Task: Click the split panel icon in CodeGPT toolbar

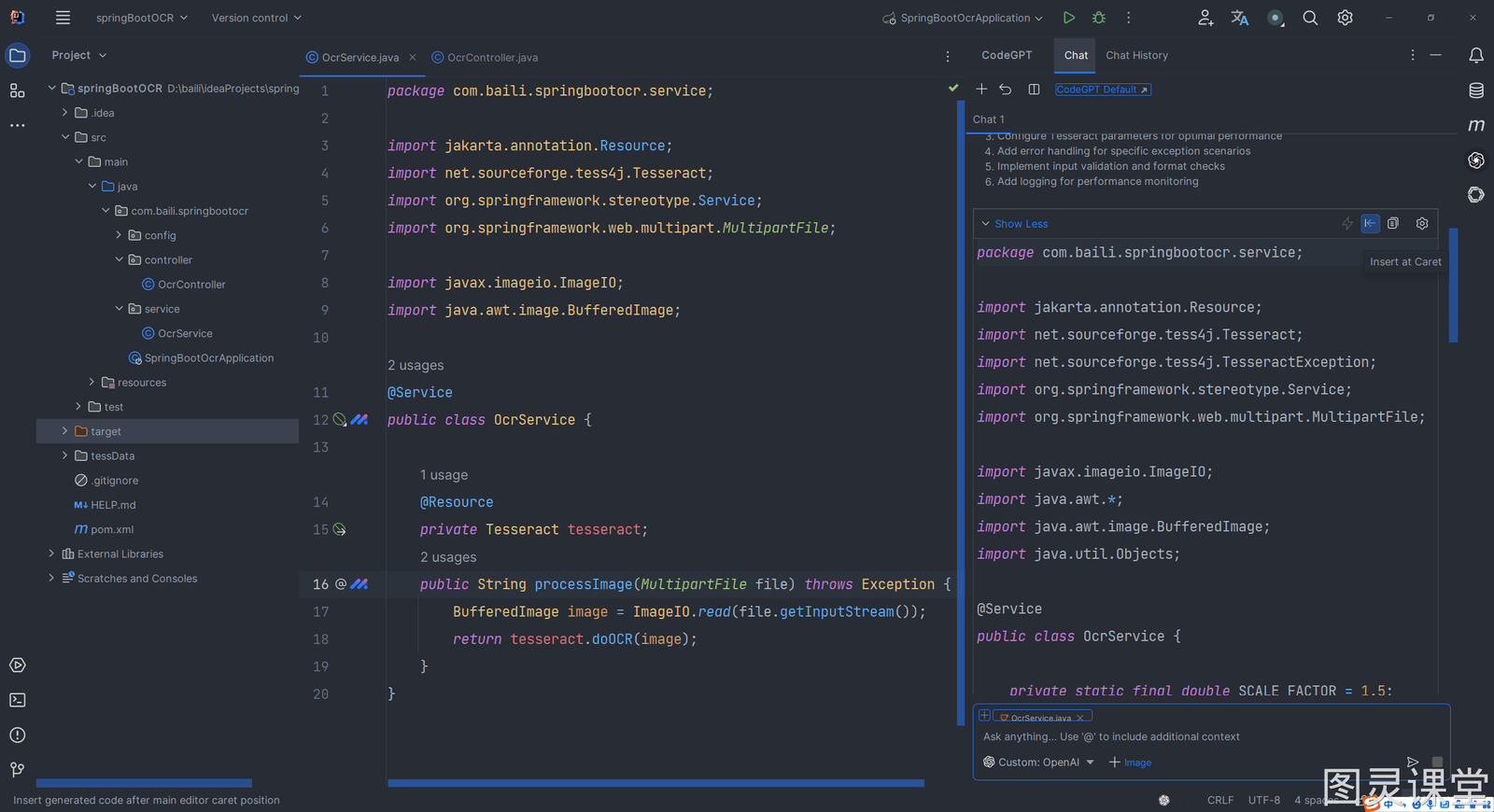Action: tap(1034, 90)
